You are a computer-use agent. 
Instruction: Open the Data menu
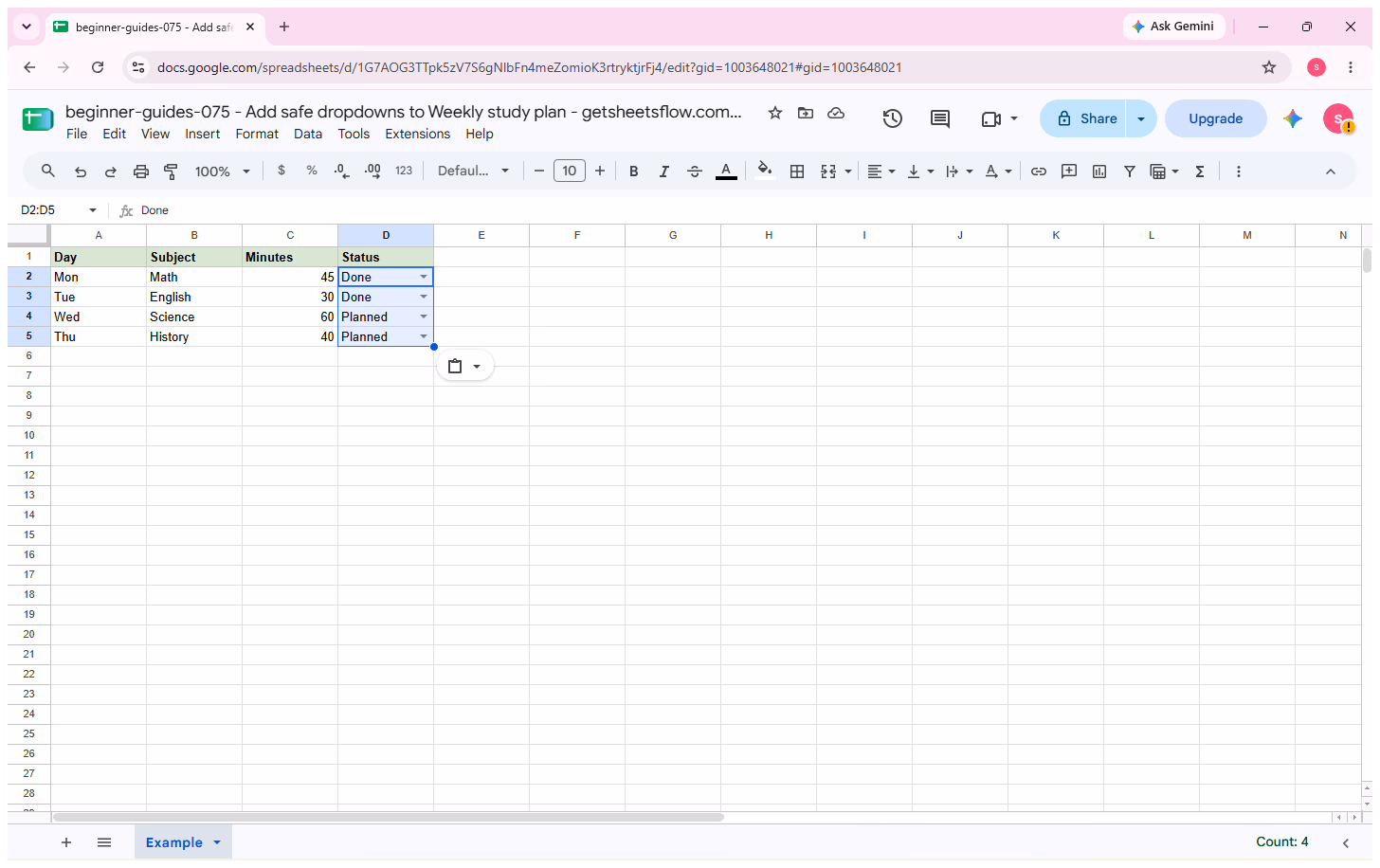[x=308, y=134]
